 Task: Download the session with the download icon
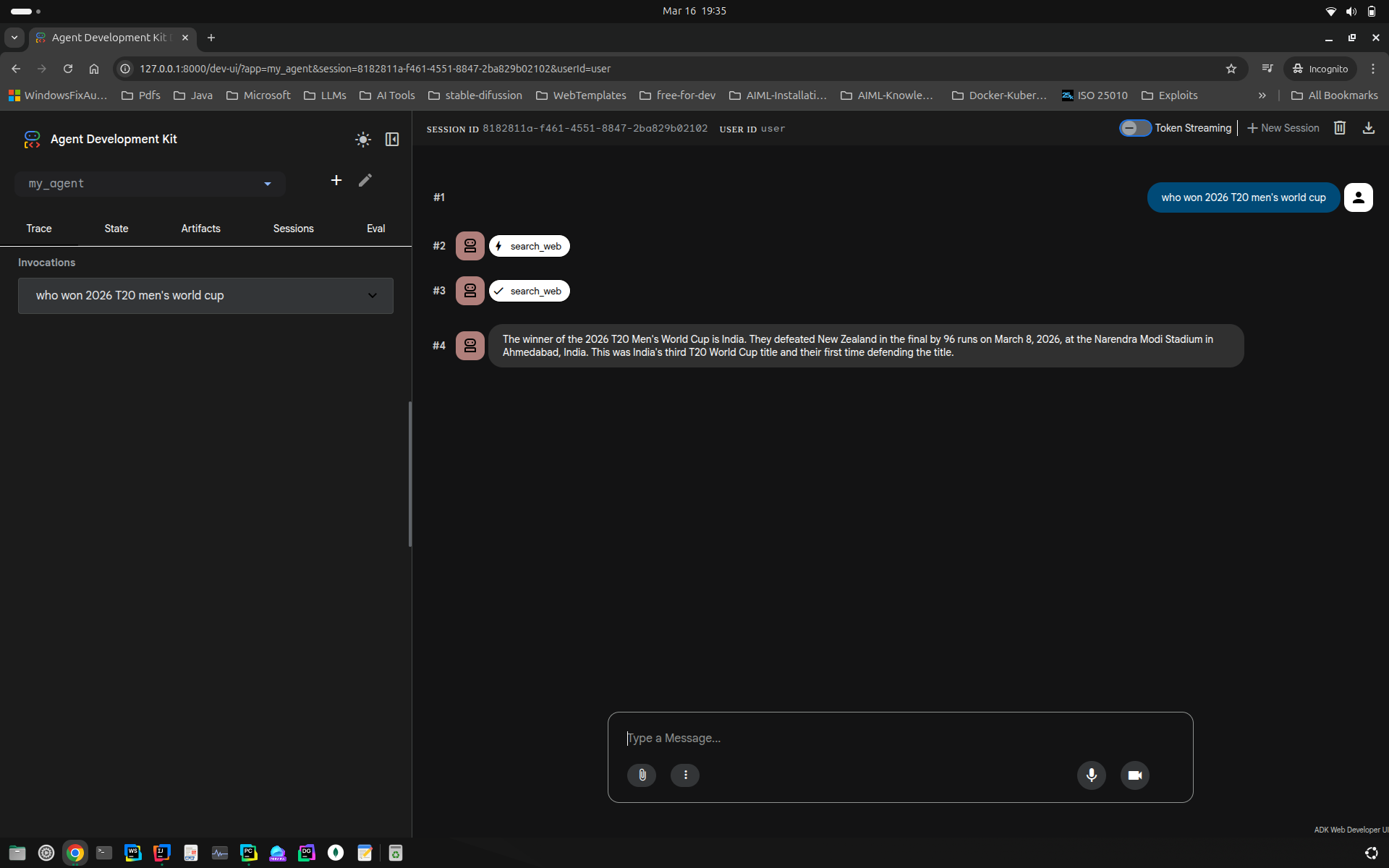coord(1368,127)
